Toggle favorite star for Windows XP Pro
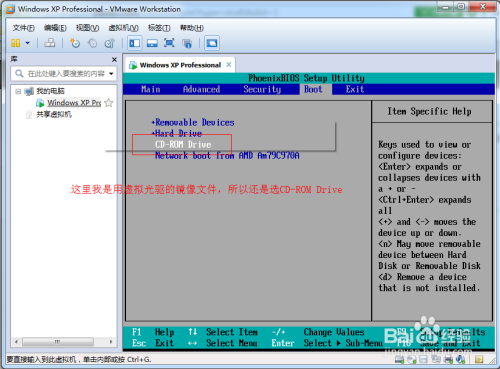This screenshot has height=369, width=500. 108,103
